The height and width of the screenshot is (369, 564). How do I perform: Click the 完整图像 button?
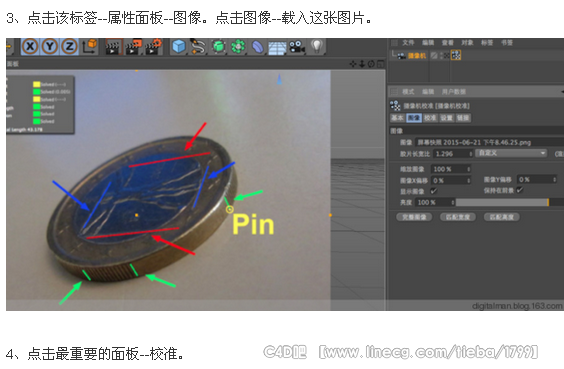[x=414, y=217]
